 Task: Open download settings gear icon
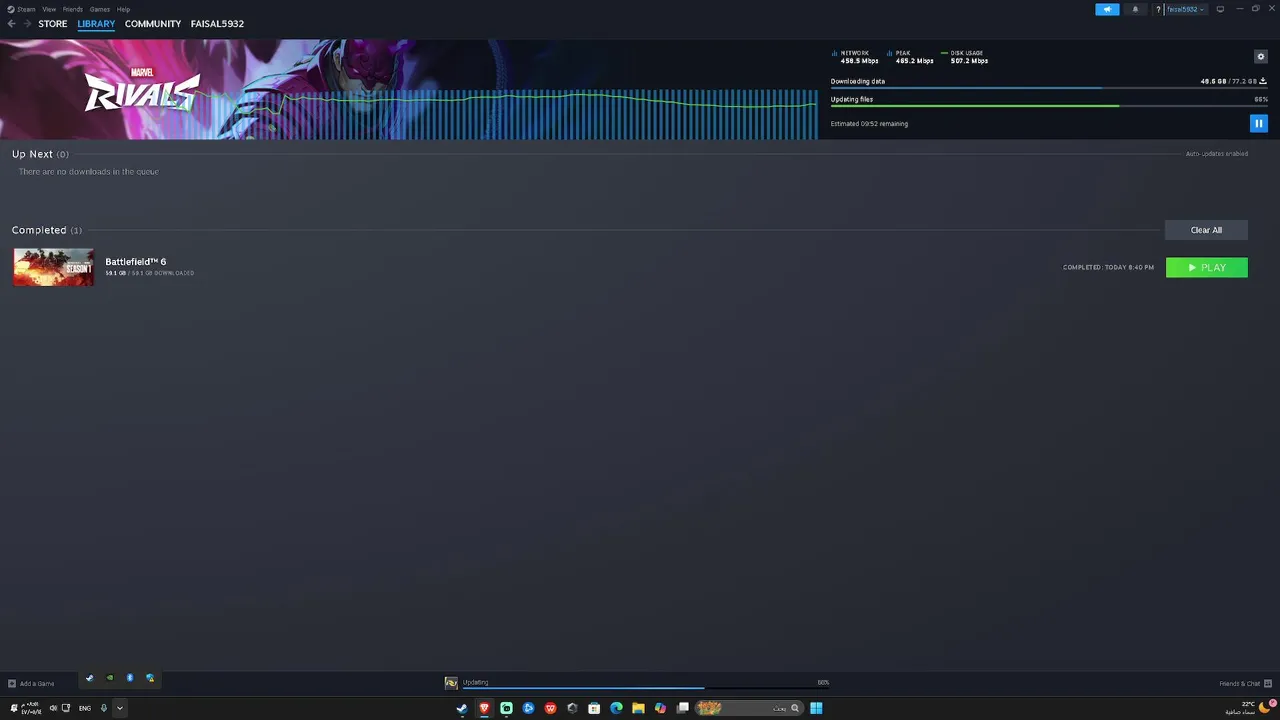1260,56
